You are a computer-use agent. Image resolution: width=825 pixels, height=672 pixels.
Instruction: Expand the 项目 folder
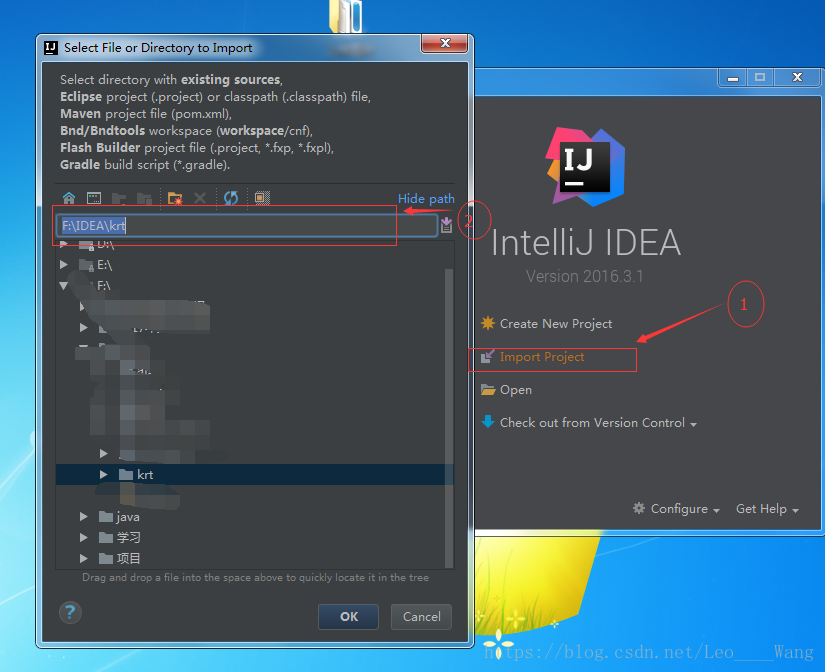tap(84, 558)
